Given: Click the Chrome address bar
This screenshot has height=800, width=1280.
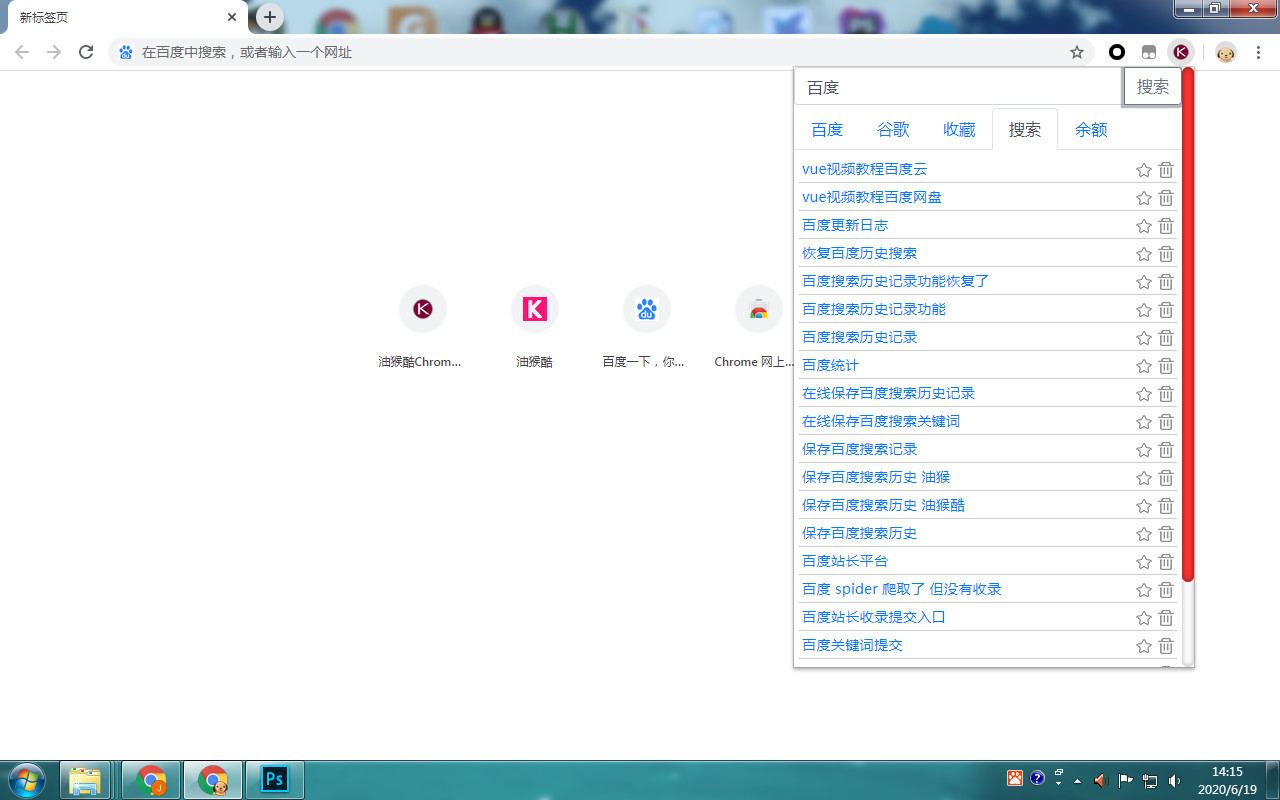Looking at the screenshot, I should tap(590, 52).
